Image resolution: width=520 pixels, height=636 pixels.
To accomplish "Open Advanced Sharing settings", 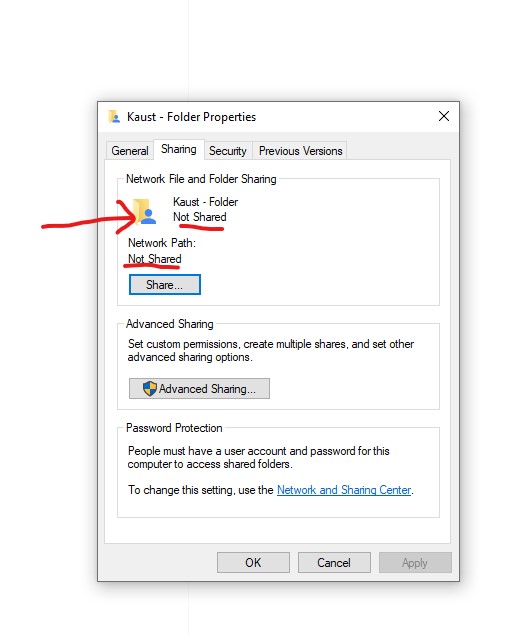I will (199, 389).
